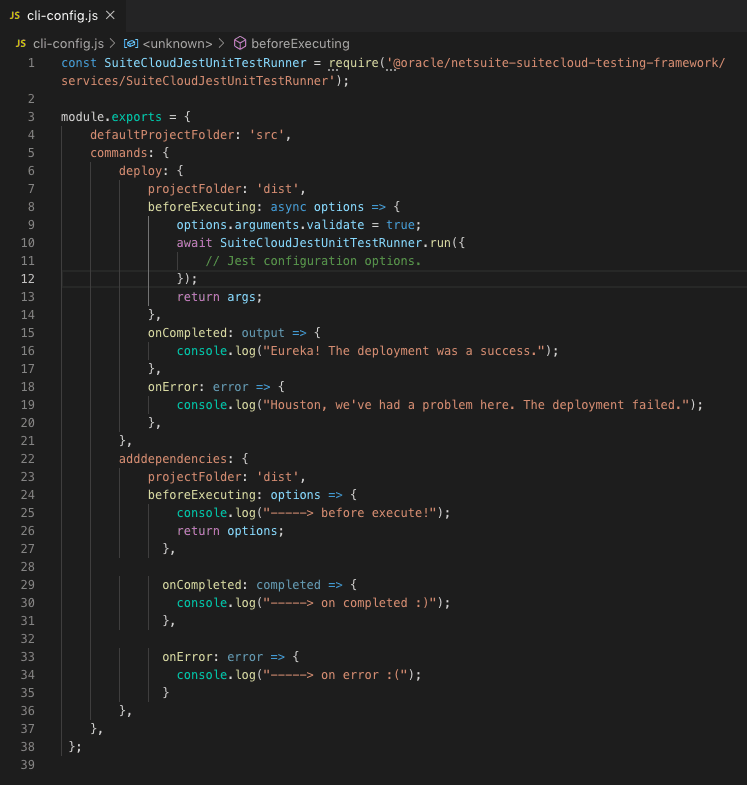
Task: Click the '-----> before execute!' string
Action: click(349, 513)
